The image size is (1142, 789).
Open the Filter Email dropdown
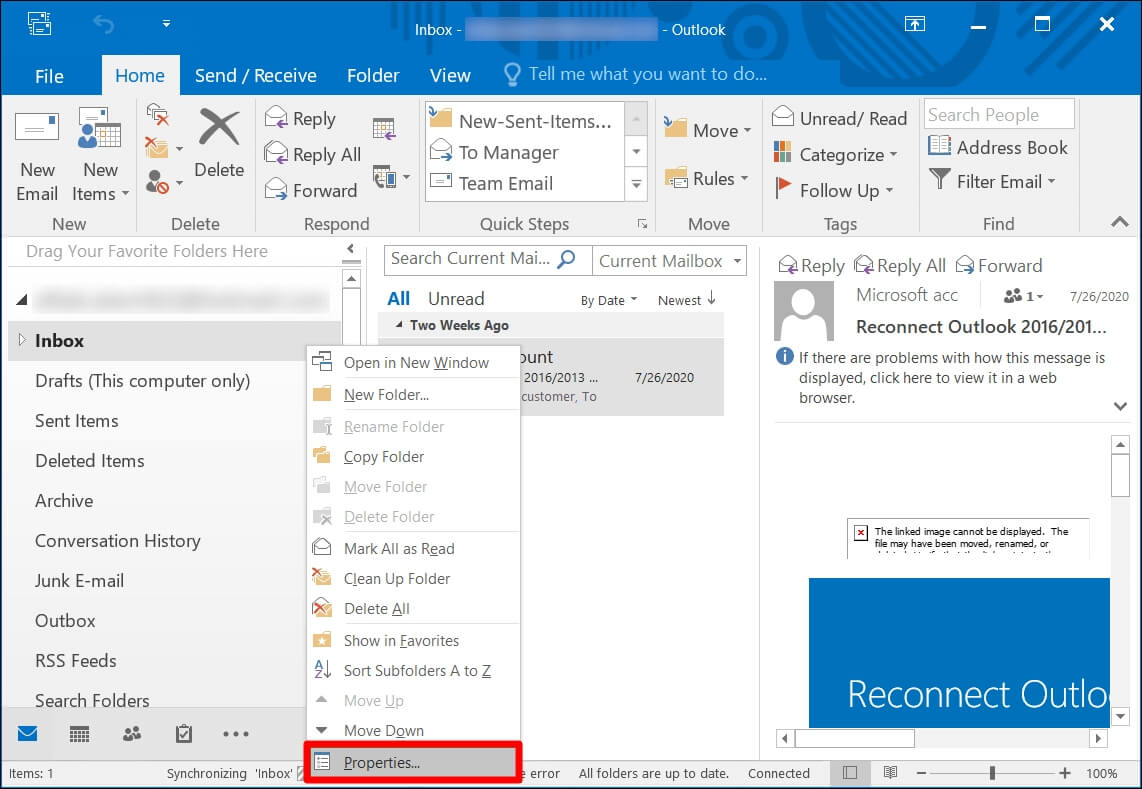992,181
